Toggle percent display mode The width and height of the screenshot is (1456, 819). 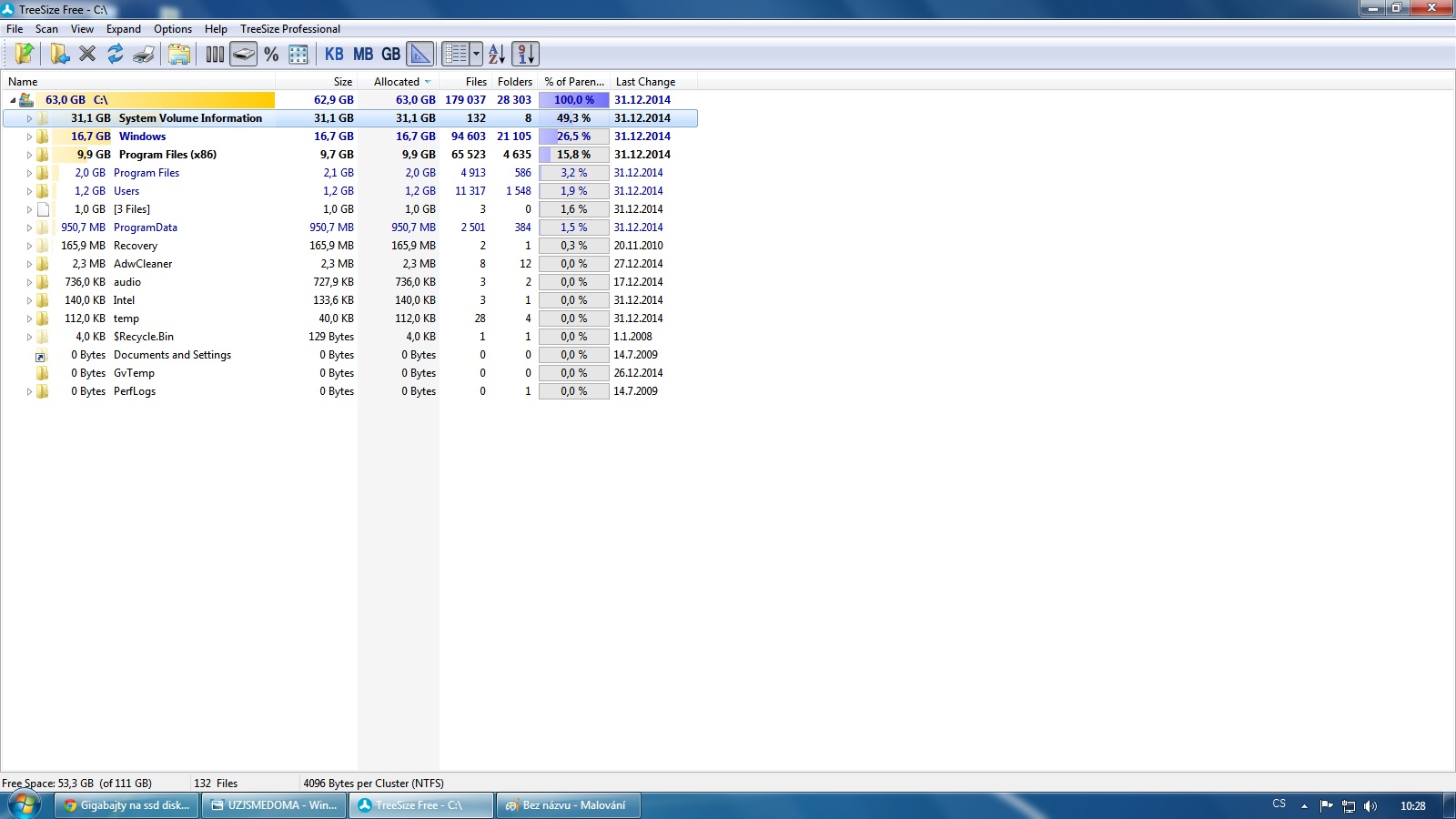pyautogui.click(x=271, y=54)
